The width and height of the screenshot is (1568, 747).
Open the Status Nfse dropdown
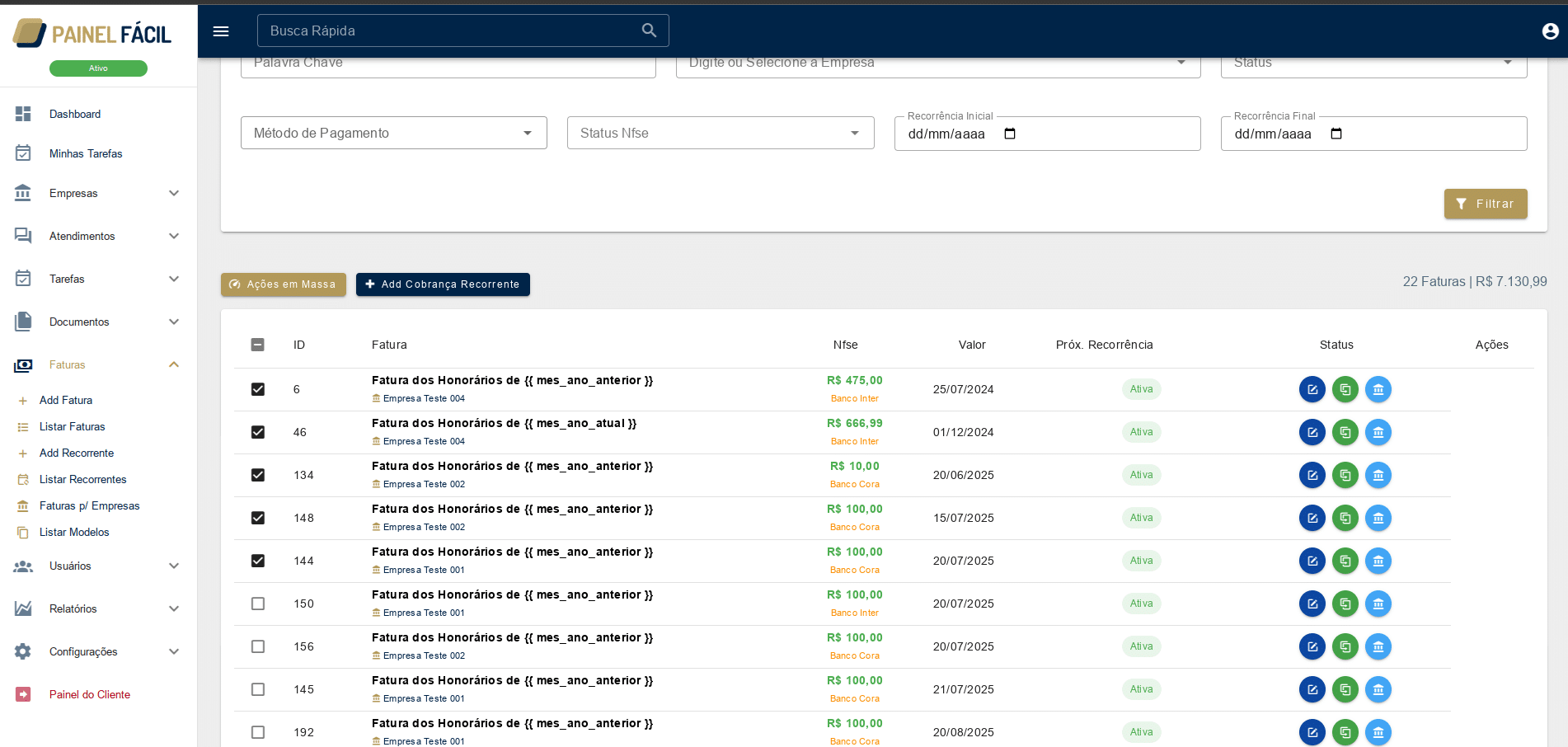pyautogui.click(x=720, y=133)
